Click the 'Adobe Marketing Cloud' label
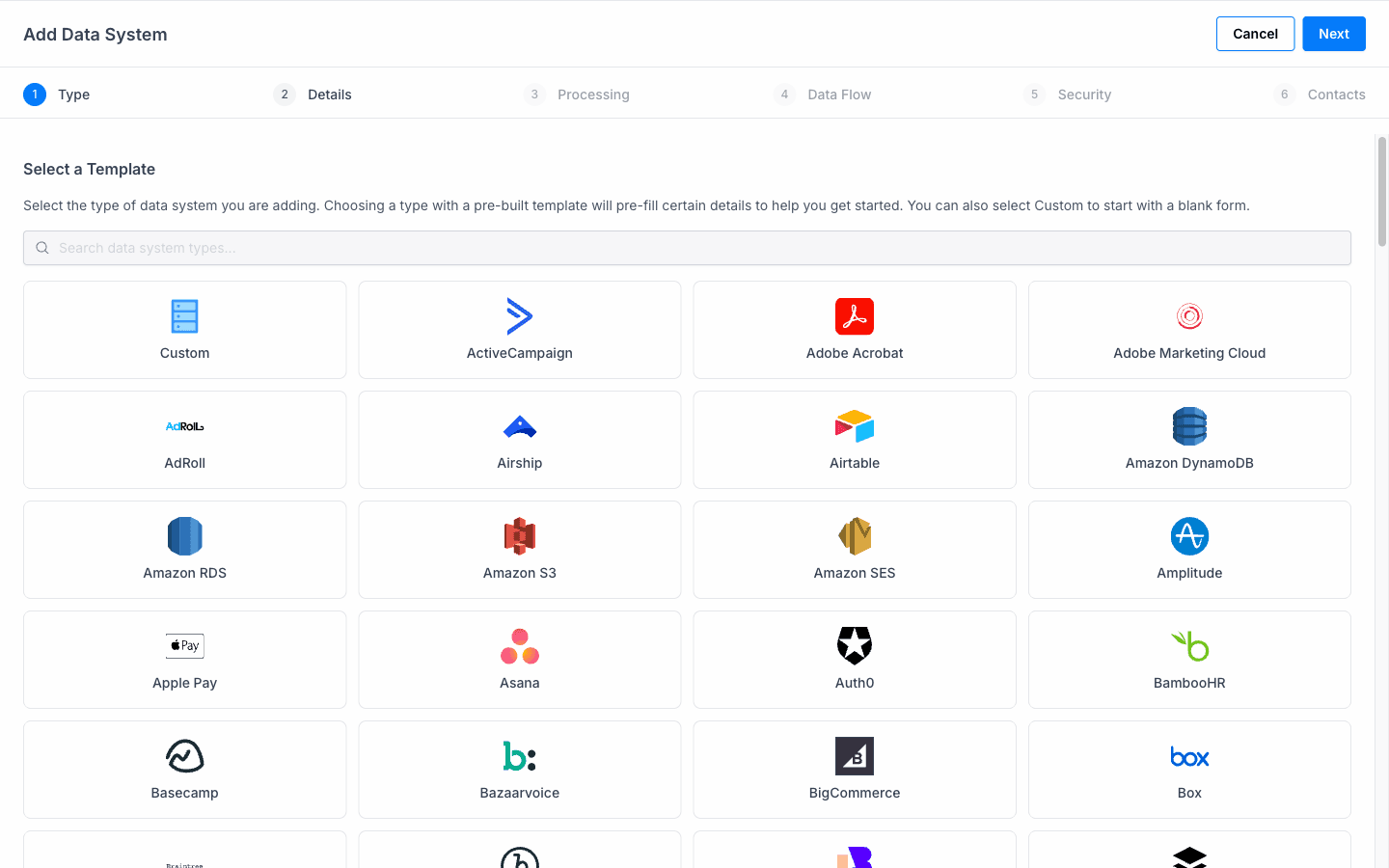Screen dimensions: 1389x868 [x=1189, y=353]
